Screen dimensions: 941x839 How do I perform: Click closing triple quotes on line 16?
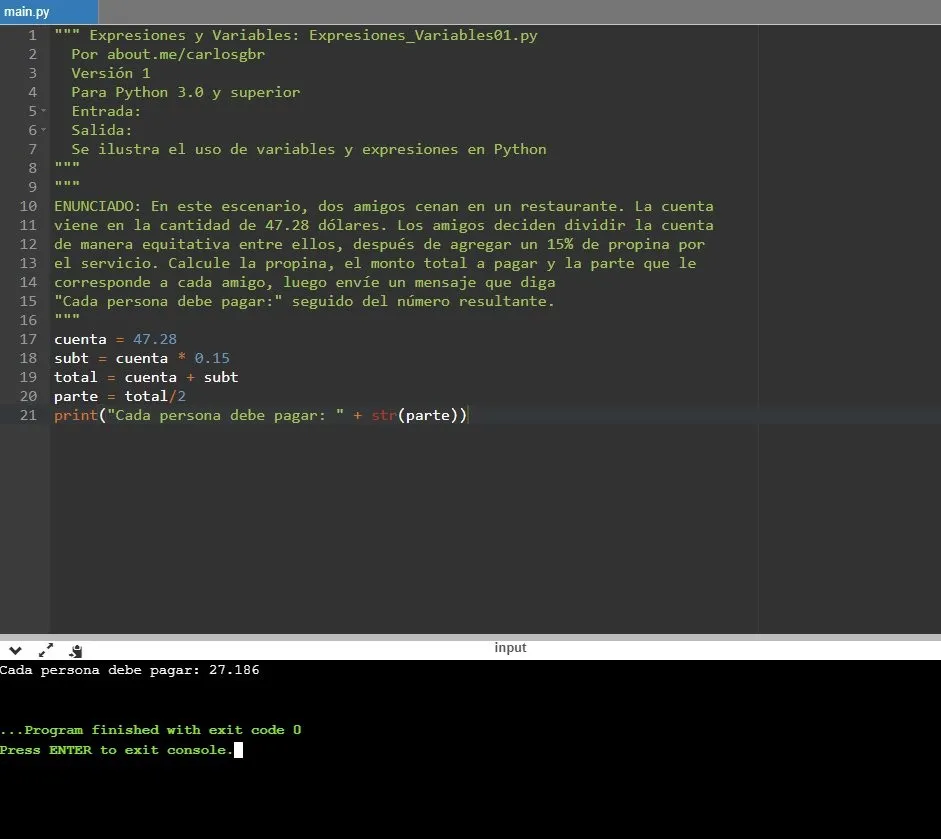tap(67, 317)
